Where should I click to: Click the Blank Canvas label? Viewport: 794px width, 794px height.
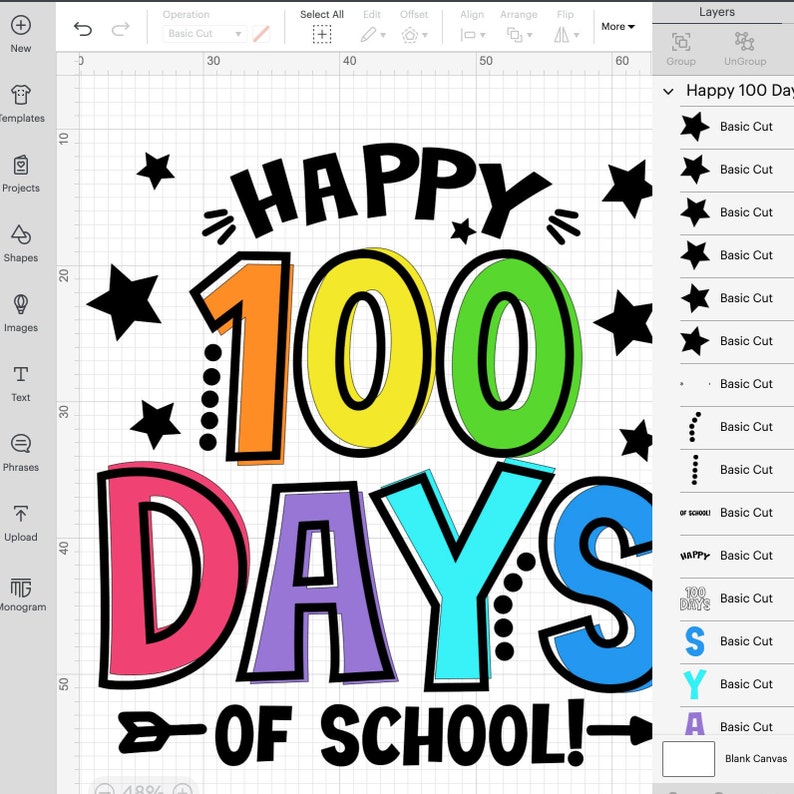(756, 759)
